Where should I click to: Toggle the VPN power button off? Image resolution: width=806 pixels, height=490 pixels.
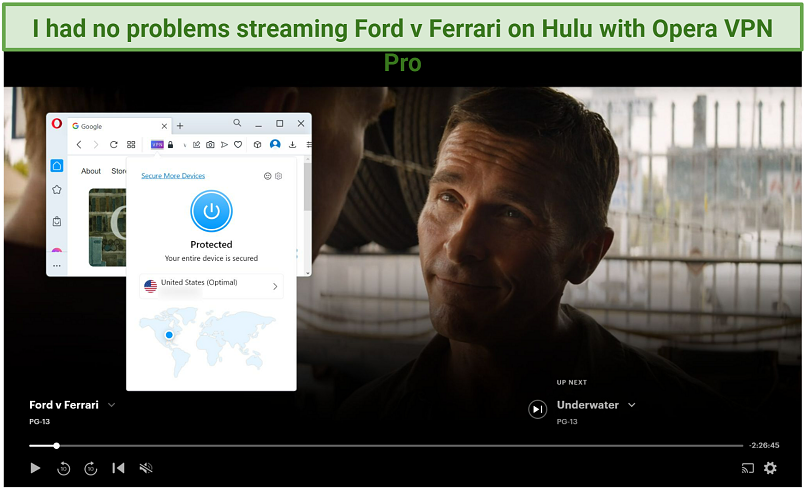pos(211,211)
